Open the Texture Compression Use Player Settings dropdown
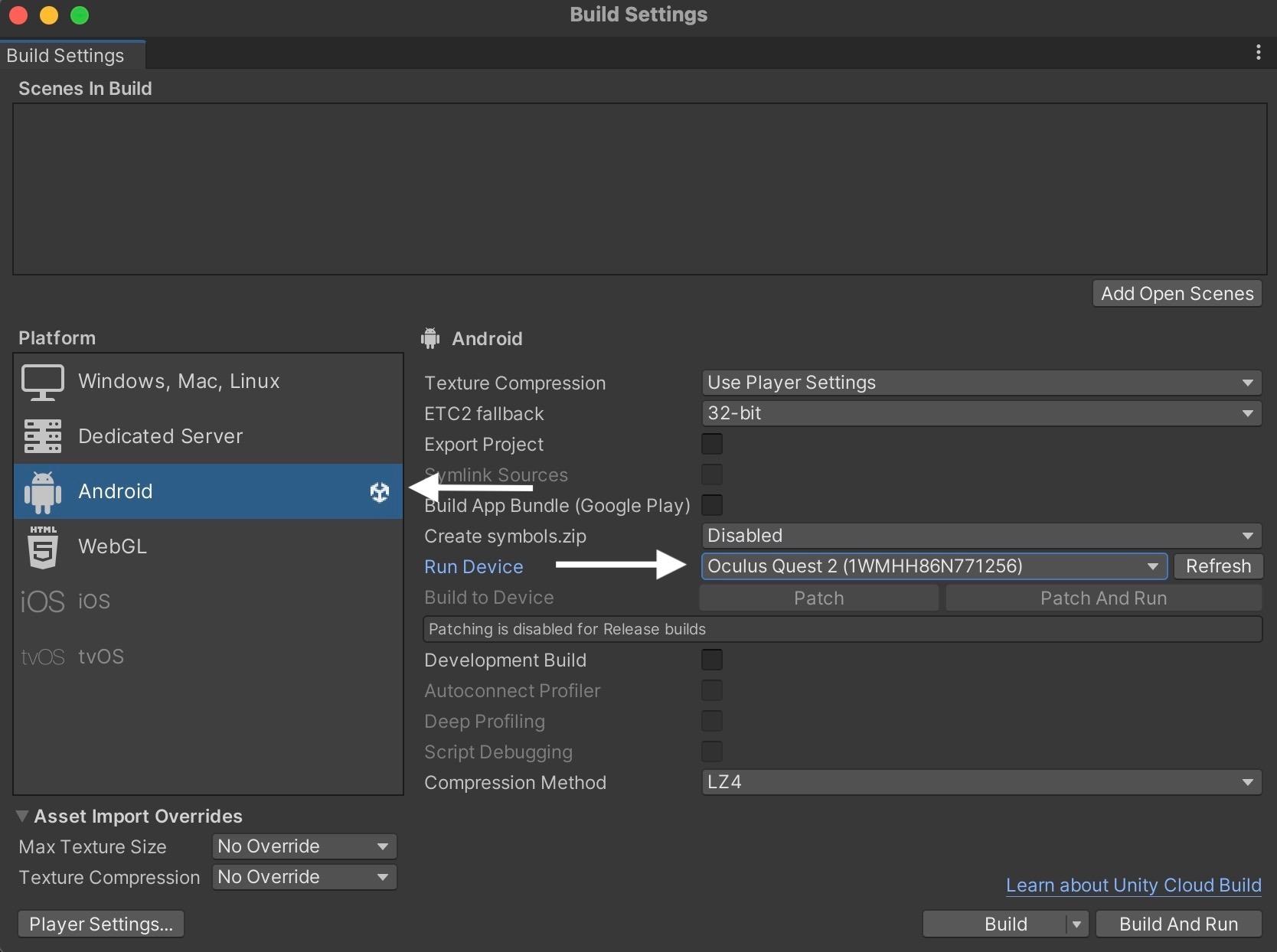This screenshot has height=952, width=1277. pos(981,383)
